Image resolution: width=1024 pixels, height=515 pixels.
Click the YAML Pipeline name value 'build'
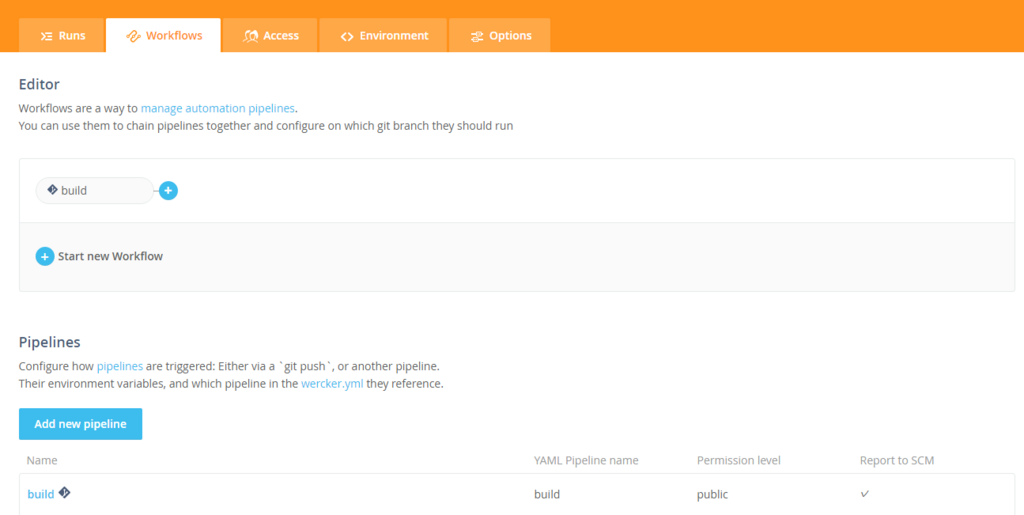tap(547, 494)
